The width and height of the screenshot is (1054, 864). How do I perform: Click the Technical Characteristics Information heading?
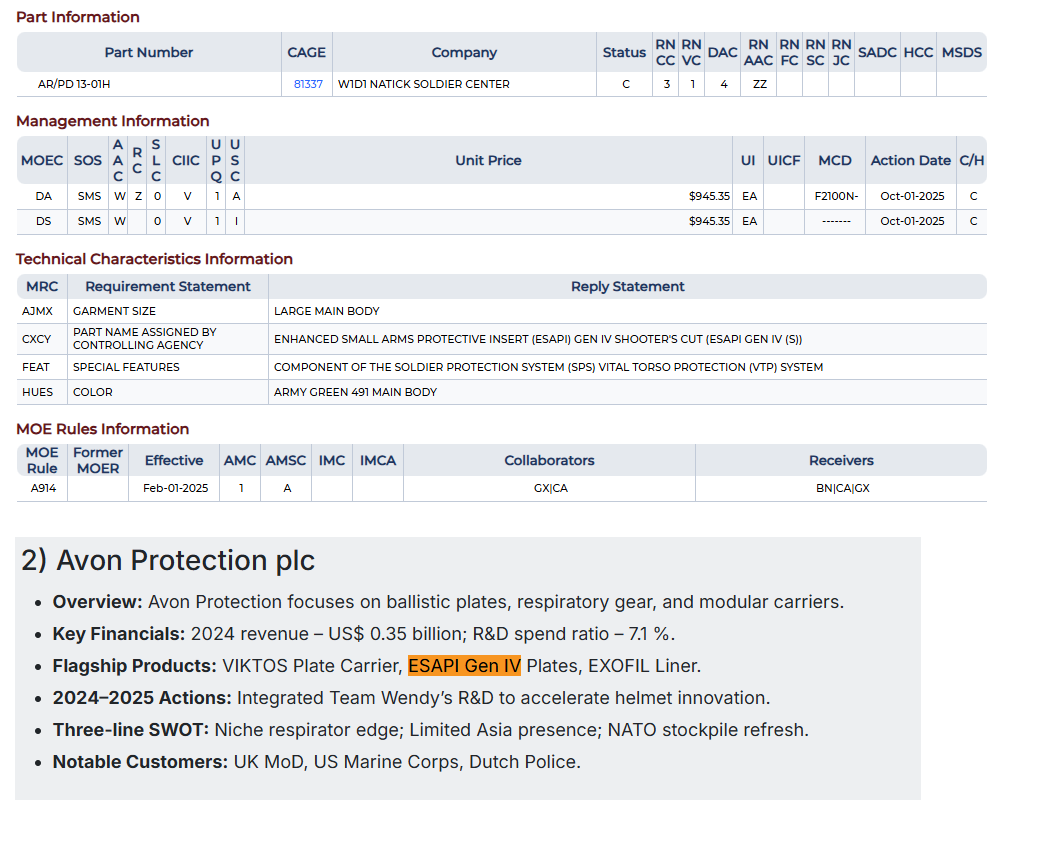(x=155, y=259)
